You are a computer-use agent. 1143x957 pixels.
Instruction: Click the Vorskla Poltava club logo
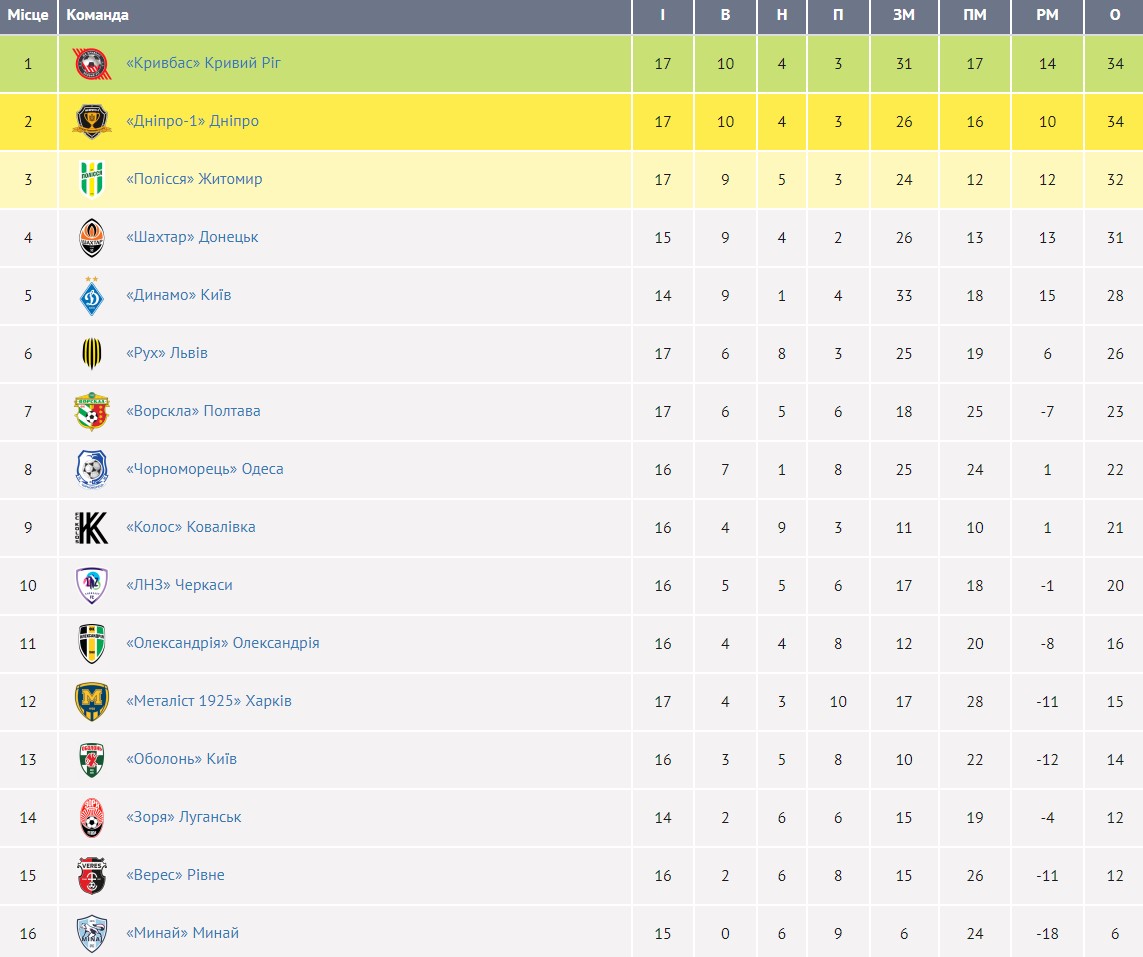pyautogui.click(x=92, y=411)
